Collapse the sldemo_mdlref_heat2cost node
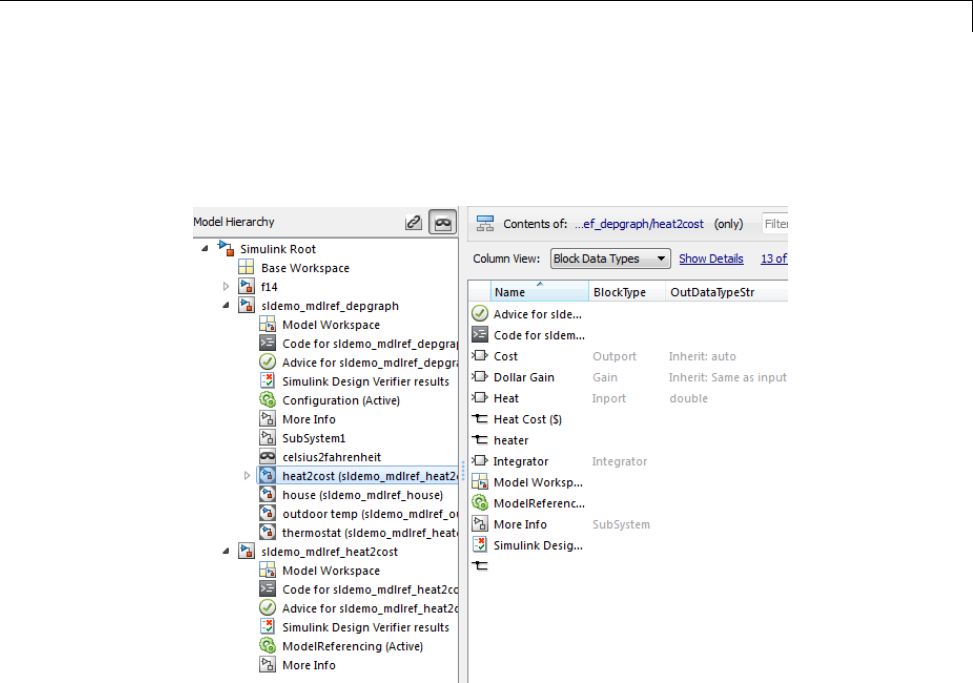The width and height of the screenshot is (973, 683). click(226, 551)
